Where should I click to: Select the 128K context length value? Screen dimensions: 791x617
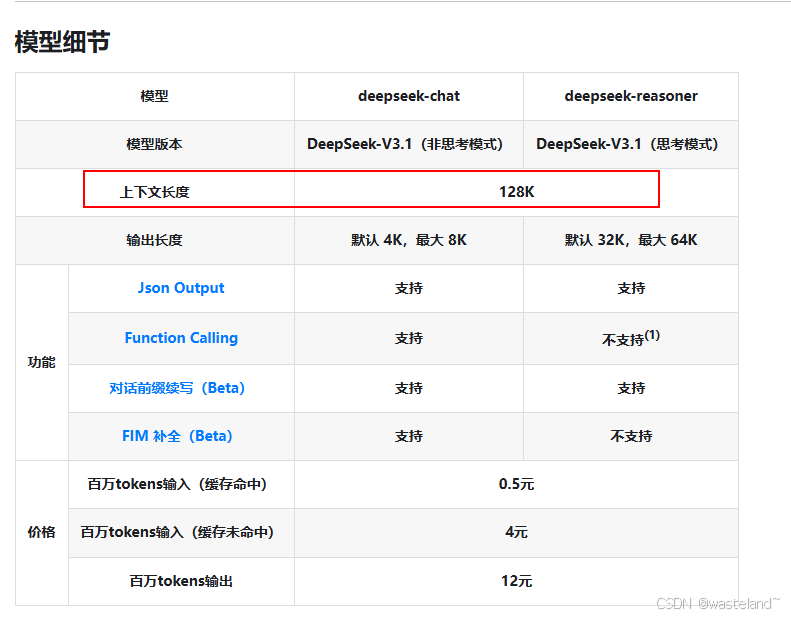click(517, 192)
